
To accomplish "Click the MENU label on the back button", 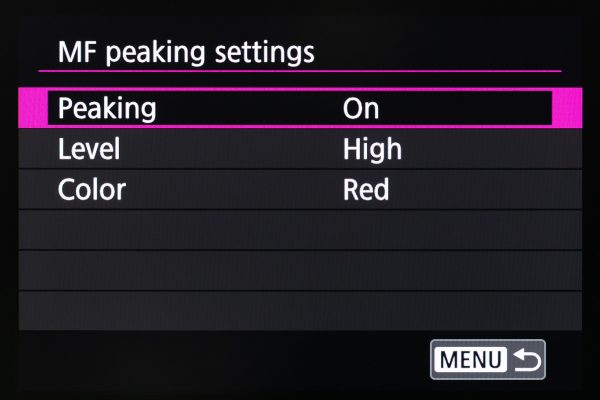I will click(470, 359).
